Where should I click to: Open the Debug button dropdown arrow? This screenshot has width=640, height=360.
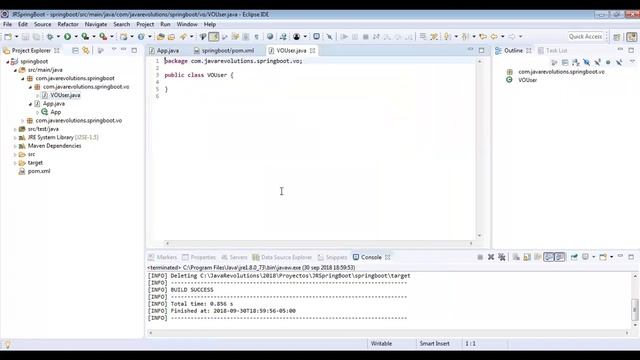[58, 37]
